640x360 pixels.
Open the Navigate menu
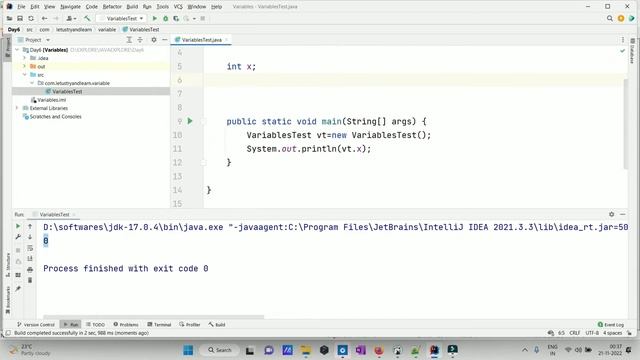pyautogui.click(x=70, y=7)
